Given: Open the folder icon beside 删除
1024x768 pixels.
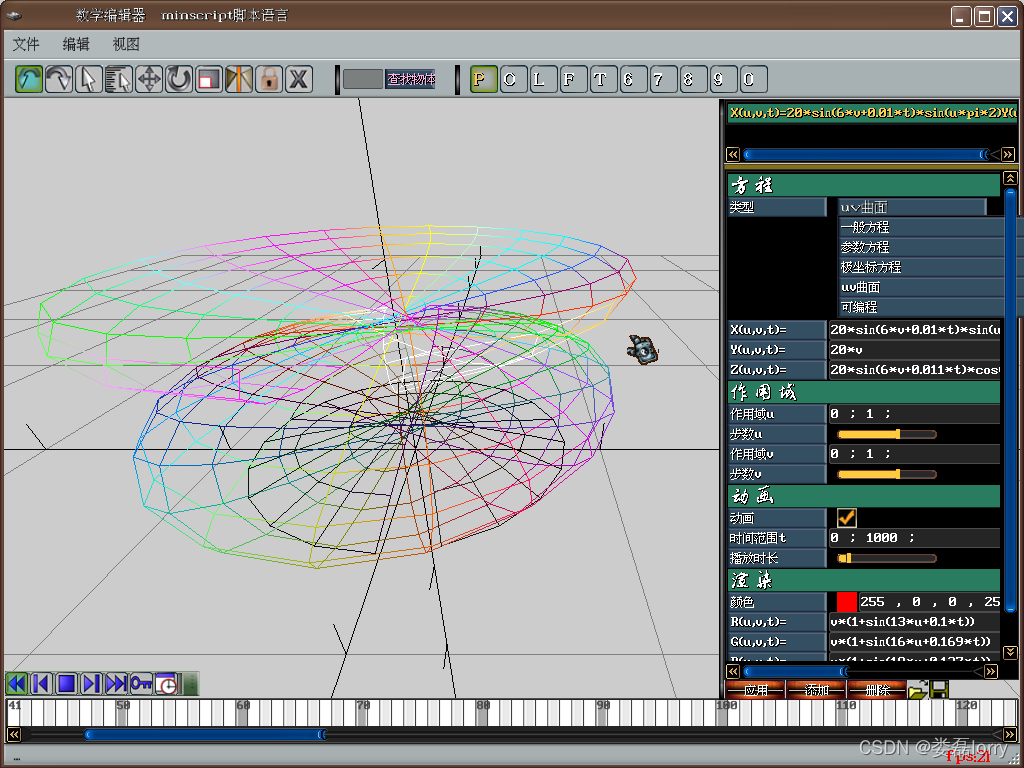Looking at the screenshot, I should point(918,690).
